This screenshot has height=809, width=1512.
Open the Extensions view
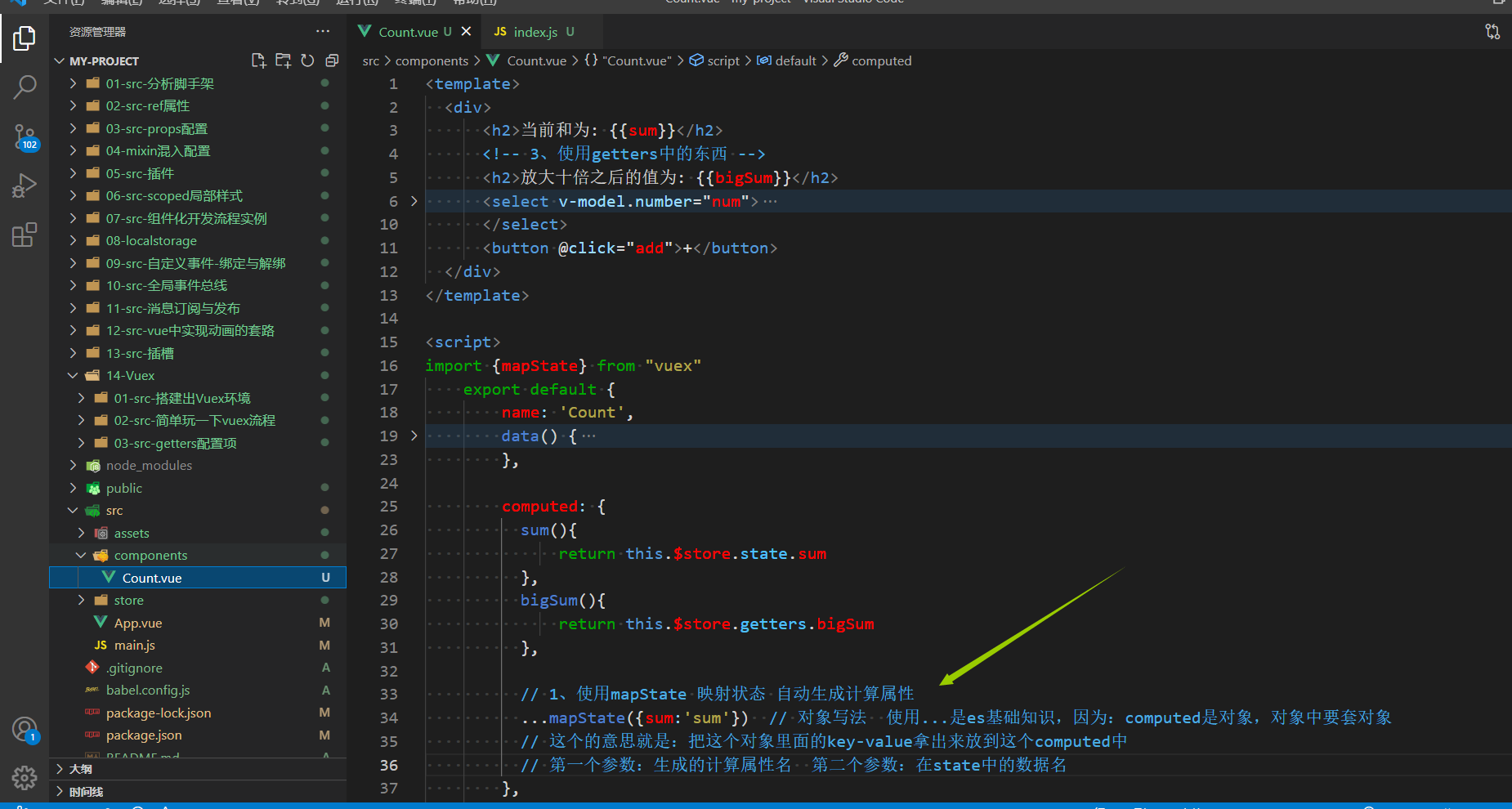pyautogui.click(x=25, y=235)
